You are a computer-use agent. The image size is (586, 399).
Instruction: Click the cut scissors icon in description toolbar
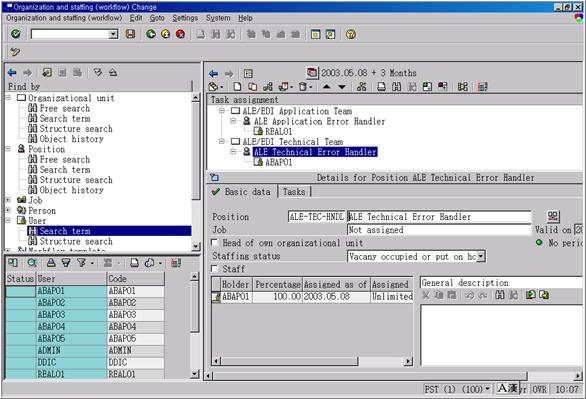point(426,295)
